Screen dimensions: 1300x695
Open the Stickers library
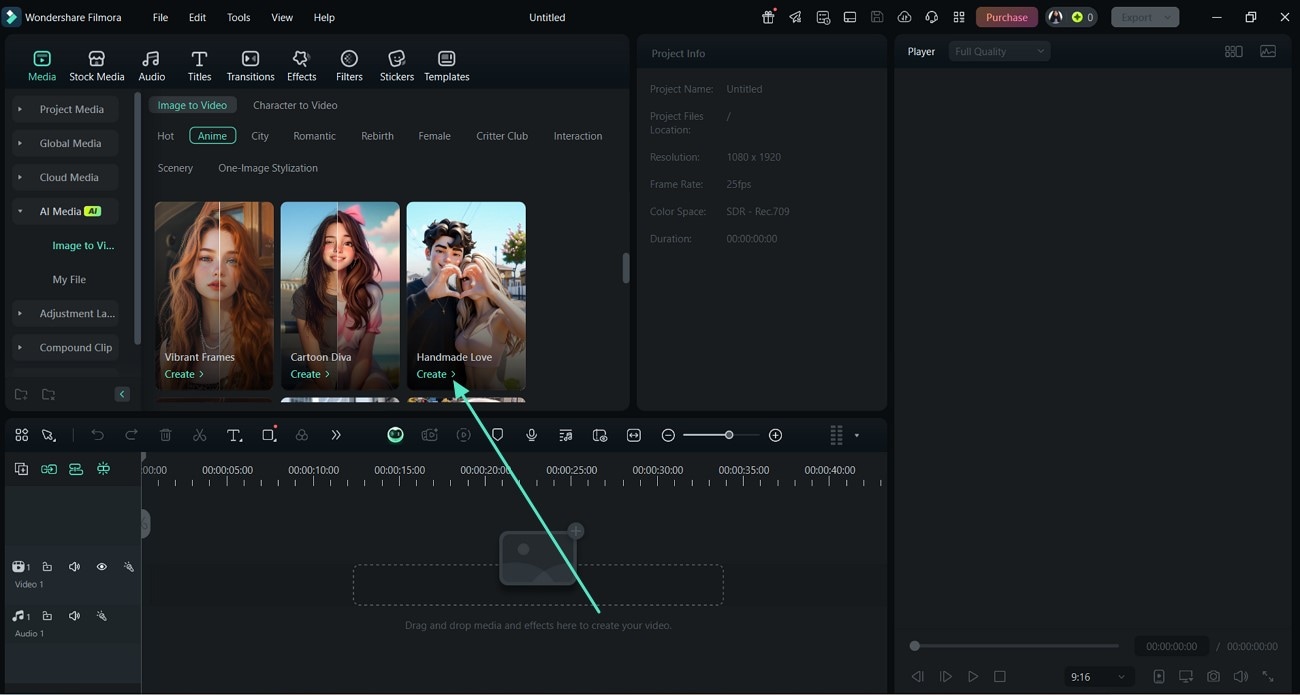click(x=396, y=66)
